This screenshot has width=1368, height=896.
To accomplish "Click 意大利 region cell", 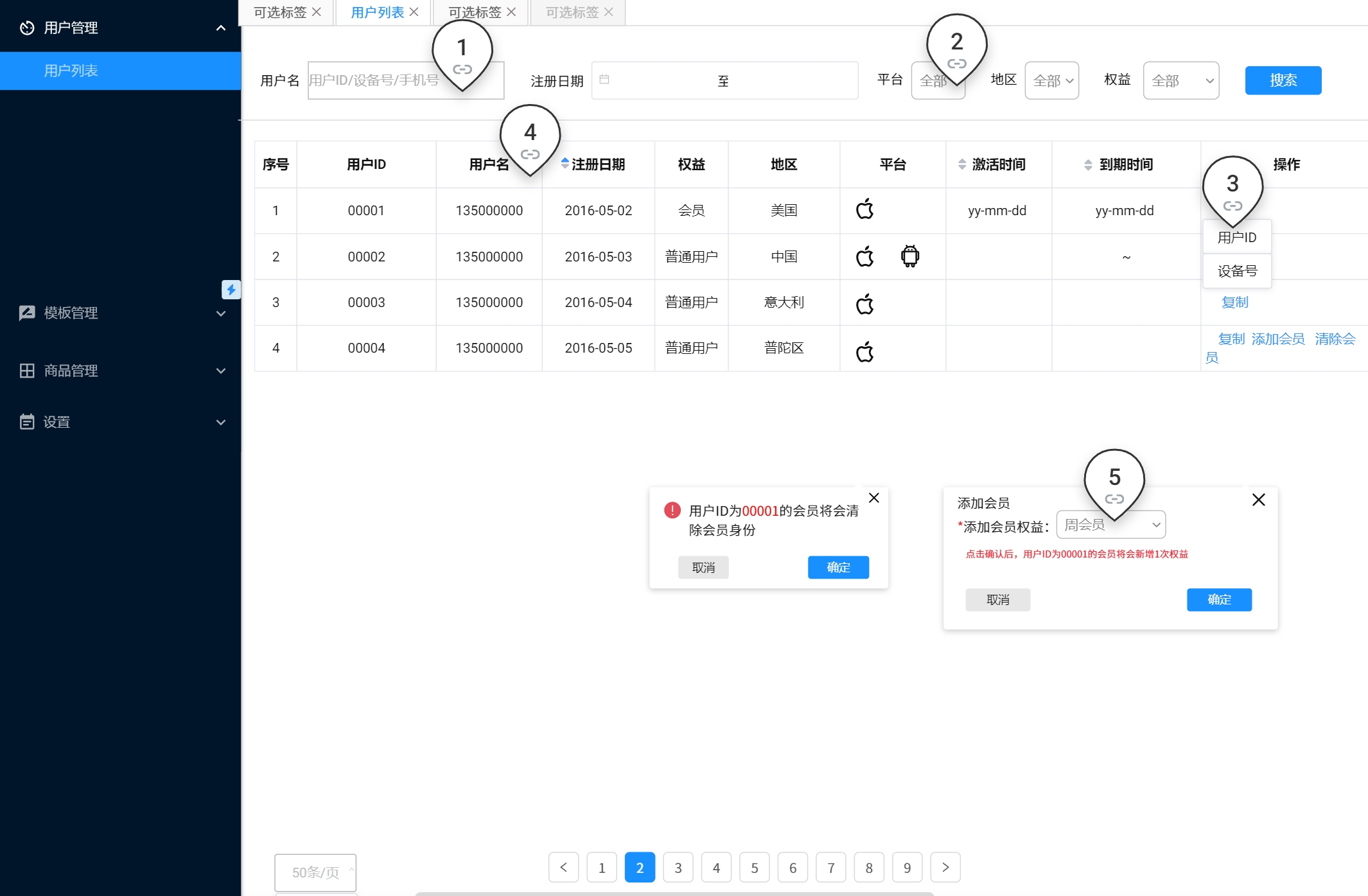I will click(784, 302).
